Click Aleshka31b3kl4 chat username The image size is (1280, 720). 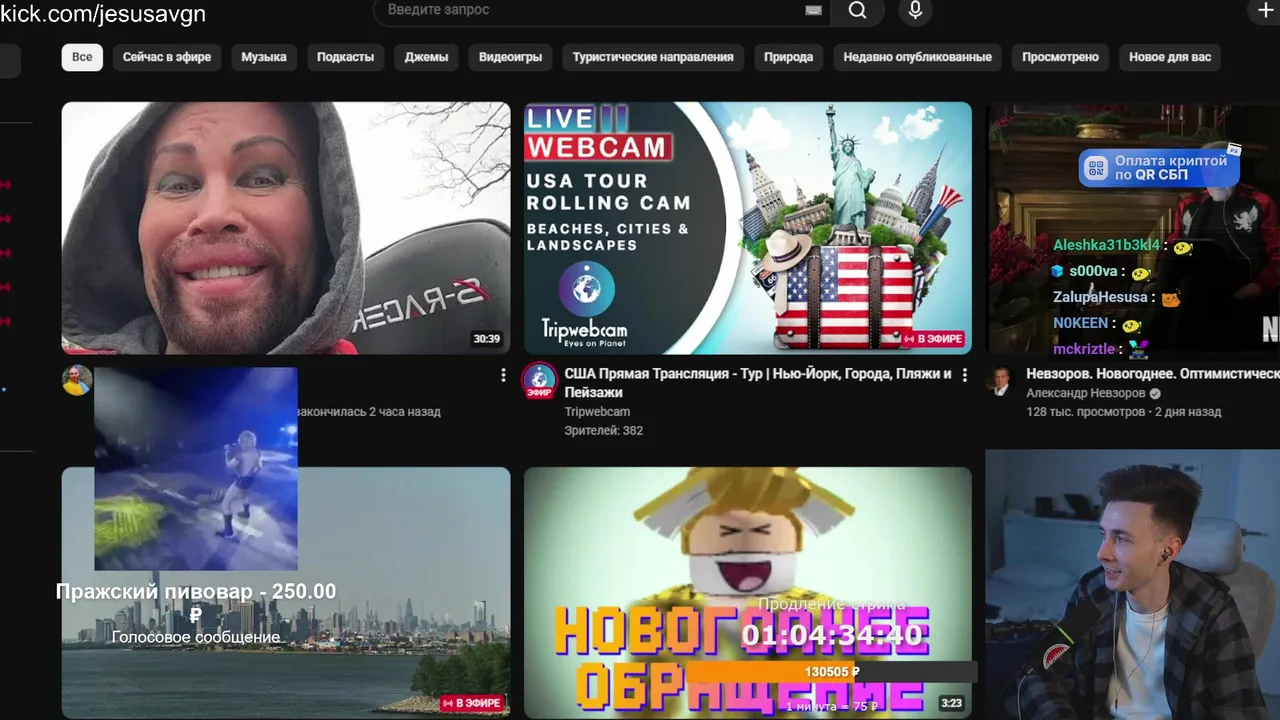[x=1106, y=245]
